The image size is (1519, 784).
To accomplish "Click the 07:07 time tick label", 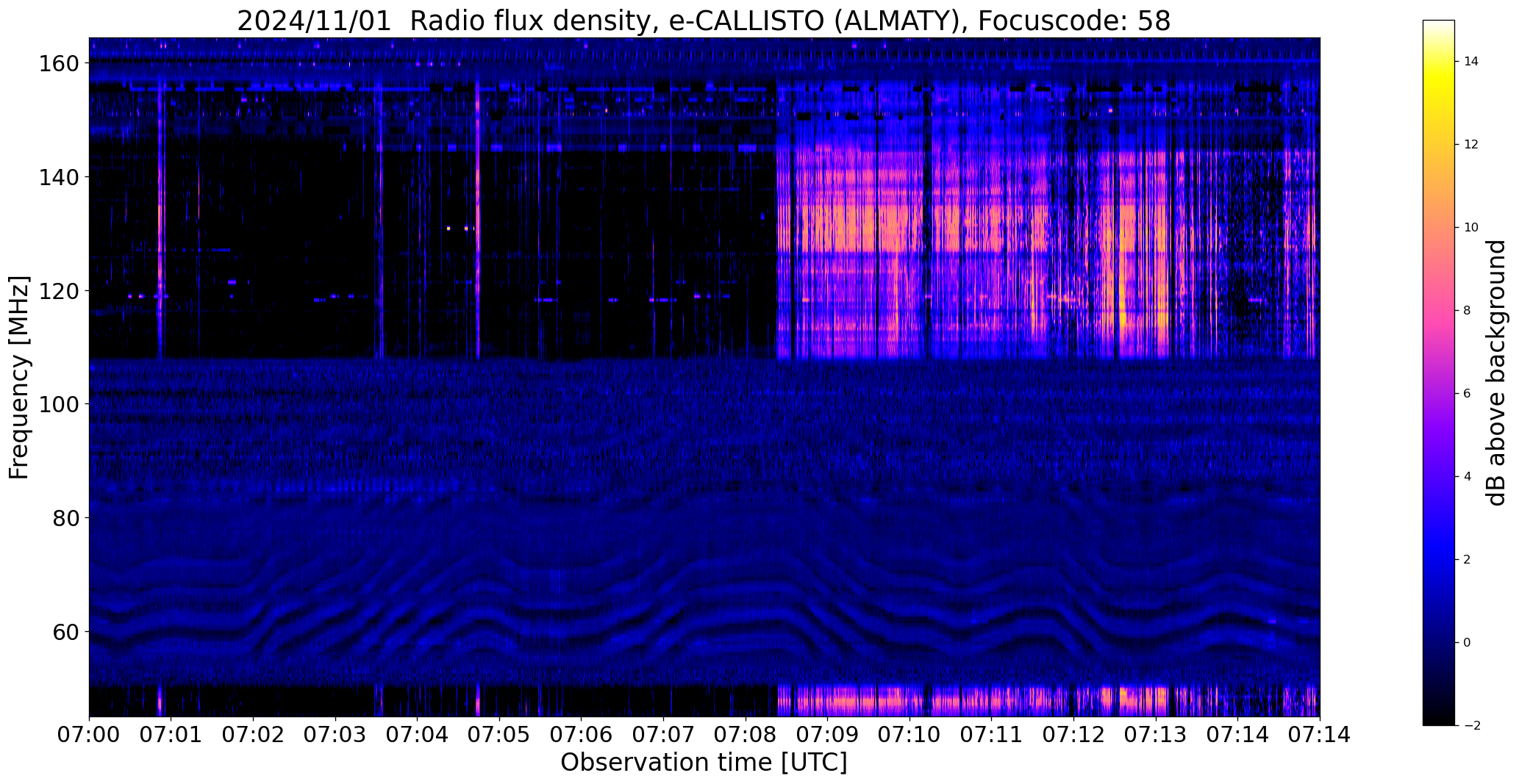I will [x=664, y=735].
